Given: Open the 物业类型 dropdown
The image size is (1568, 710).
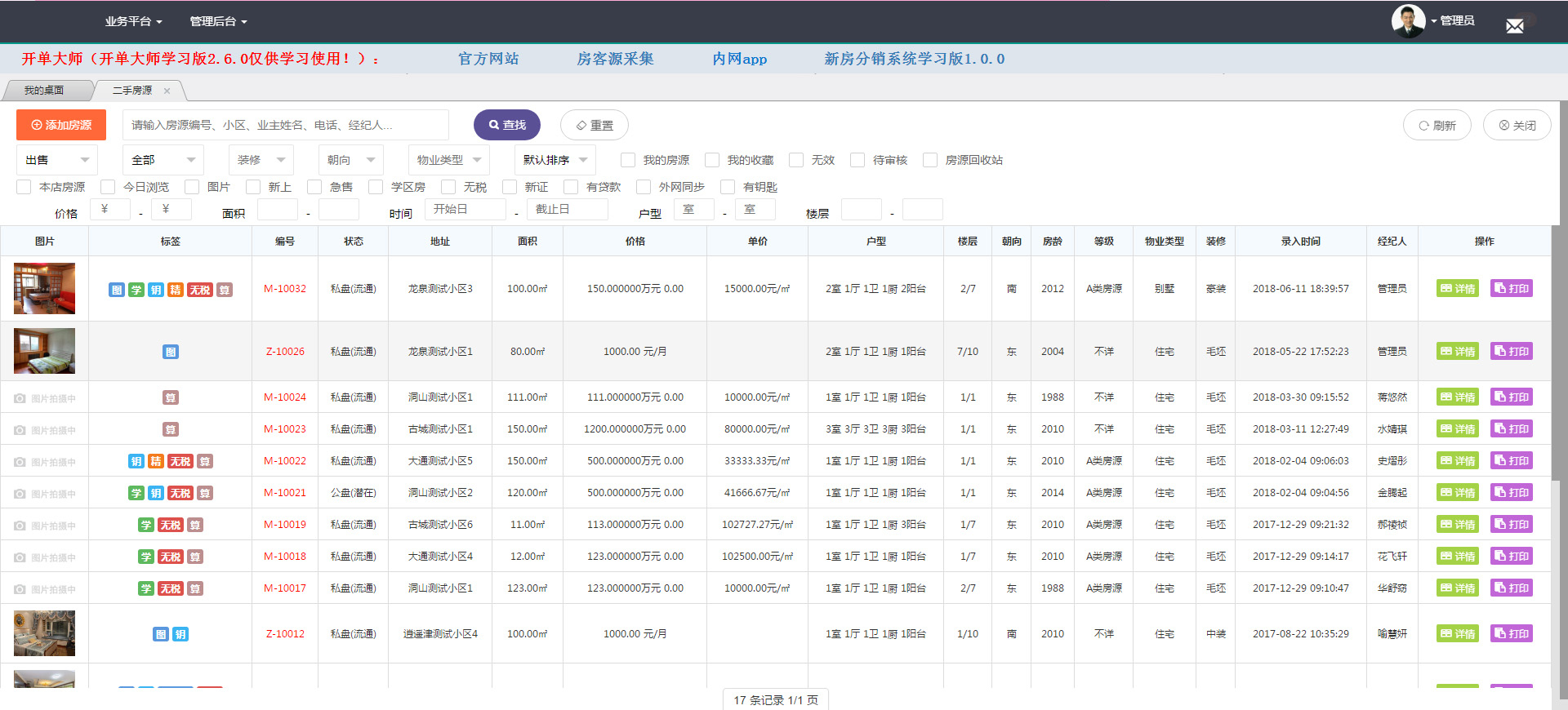Looking at the screenshot, I should (x=448, y=160).
